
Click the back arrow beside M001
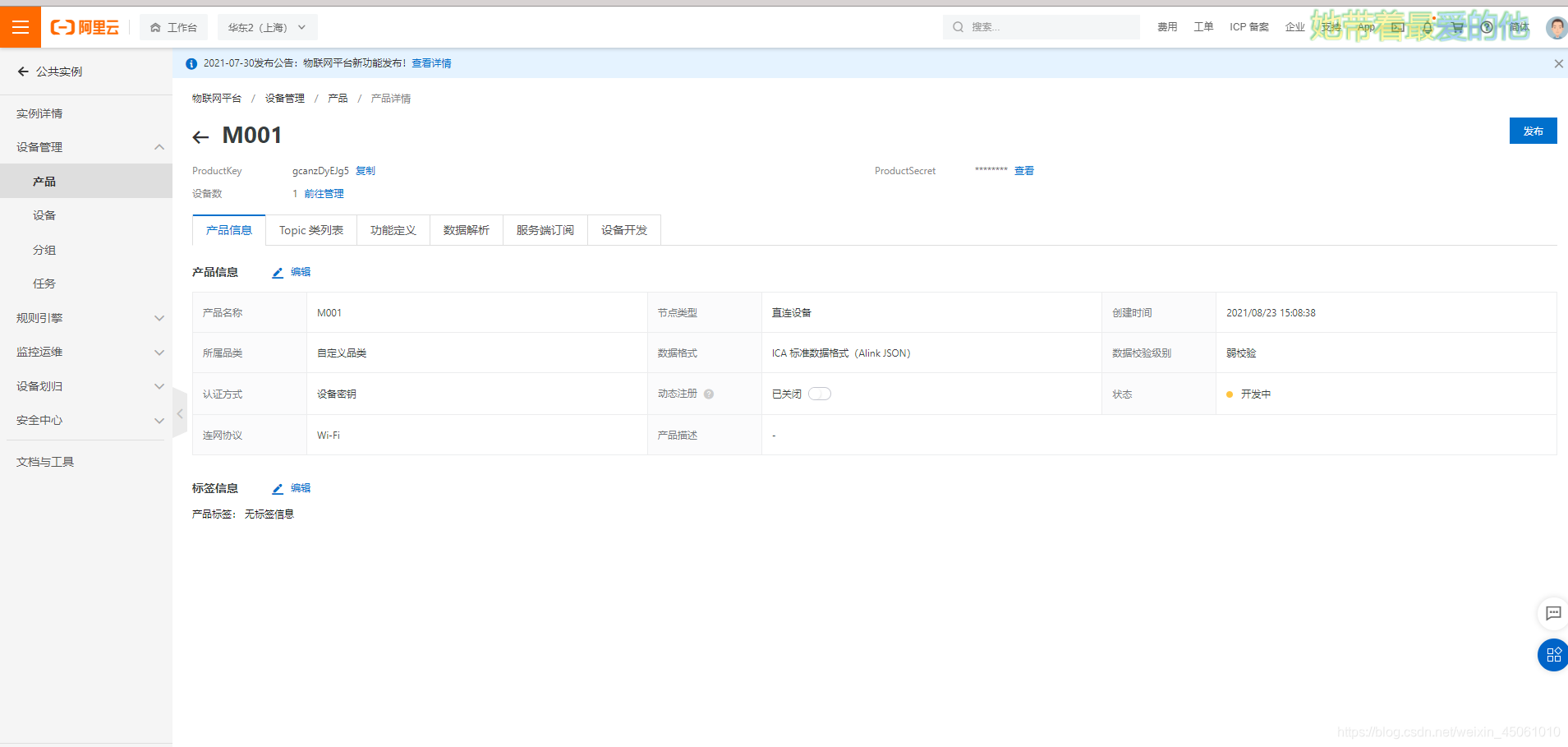coord(200,136)
